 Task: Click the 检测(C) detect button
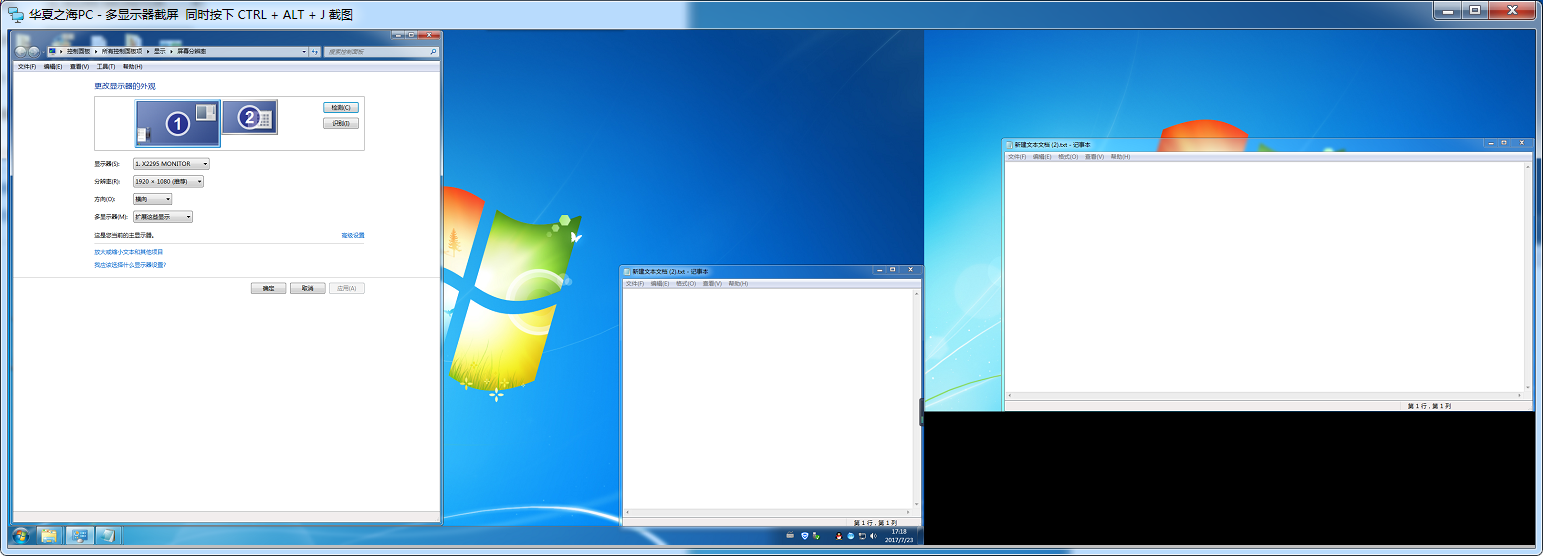pyautogui.click(x=340, y=107)
